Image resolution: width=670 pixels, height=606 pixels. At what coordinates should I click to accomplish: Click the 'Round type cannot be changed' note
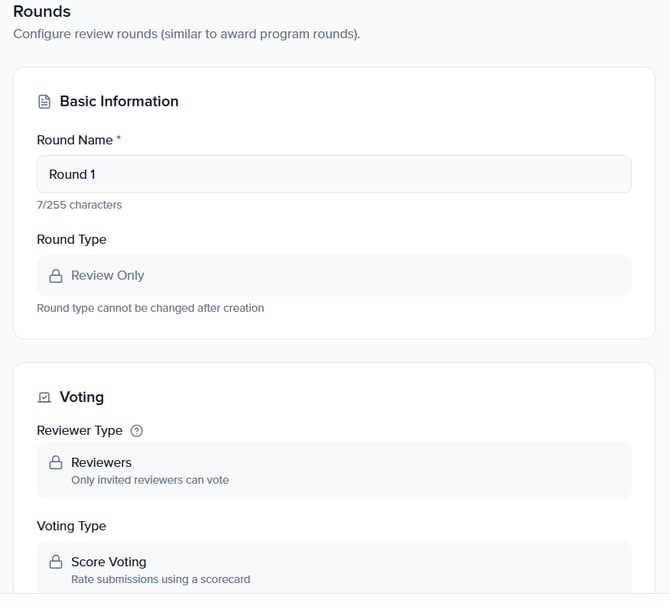coord(150,308)
